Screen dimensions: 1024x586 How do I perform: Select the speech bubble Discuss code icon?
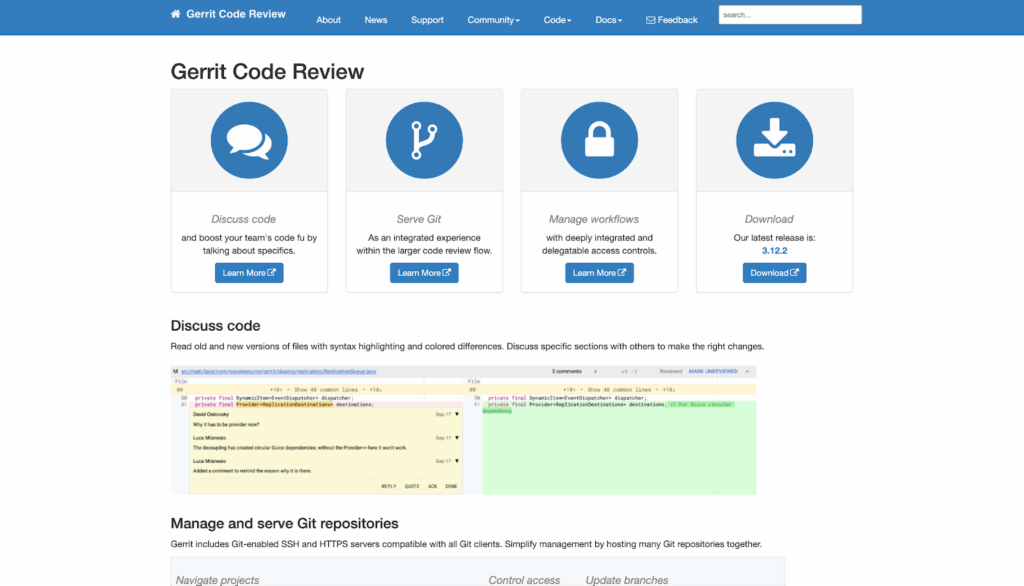point(249,140)
